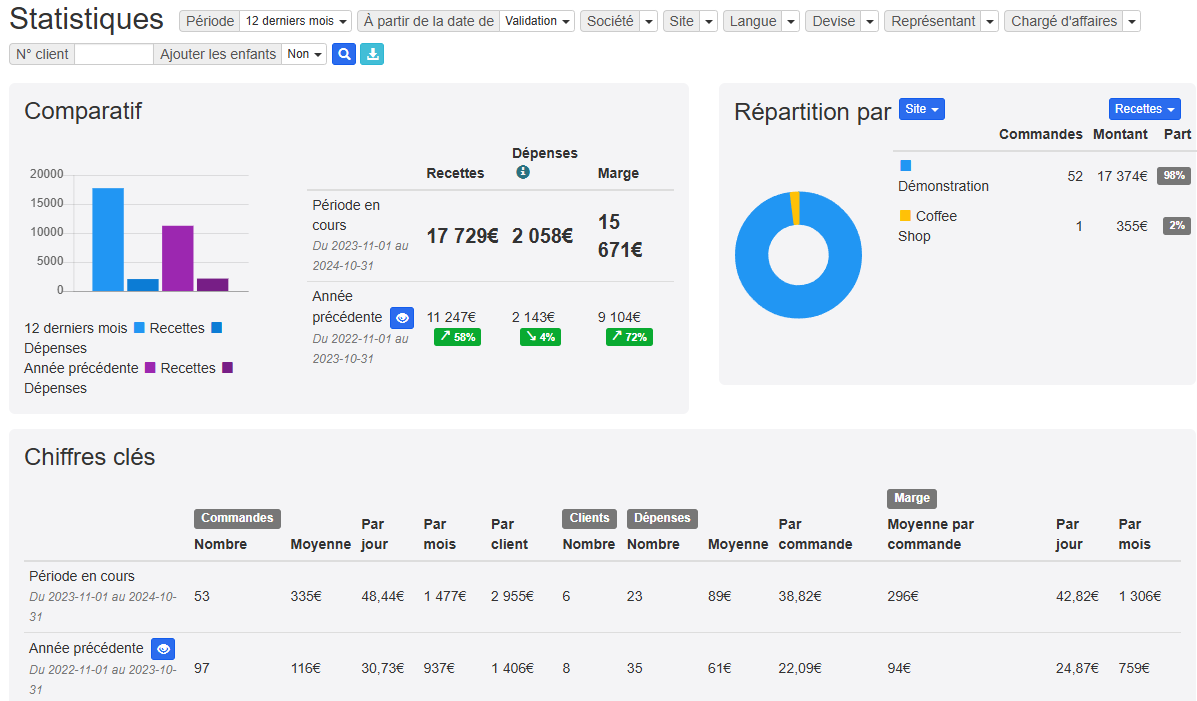Open the Validation date dropdown

click(537, 21)
